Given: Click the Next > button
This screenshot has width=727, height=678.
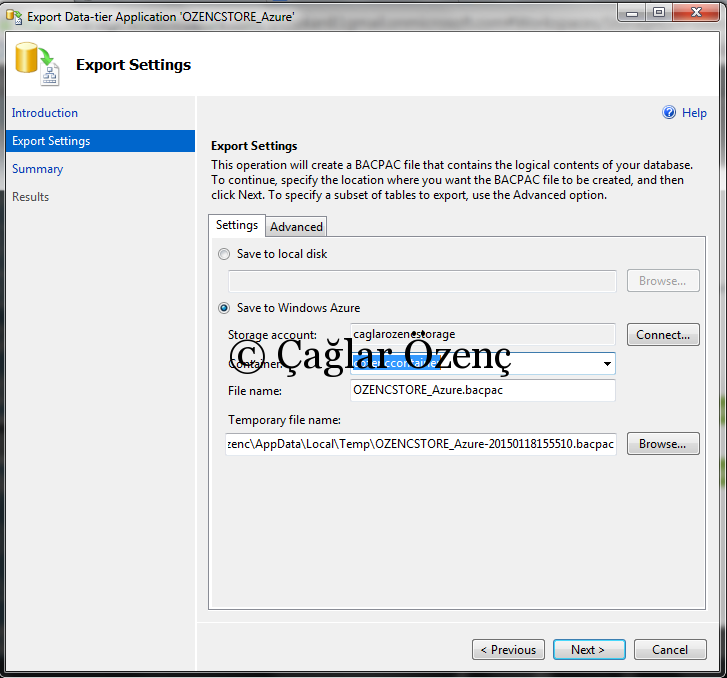Looking at the screenshot, I should [589, 650].
